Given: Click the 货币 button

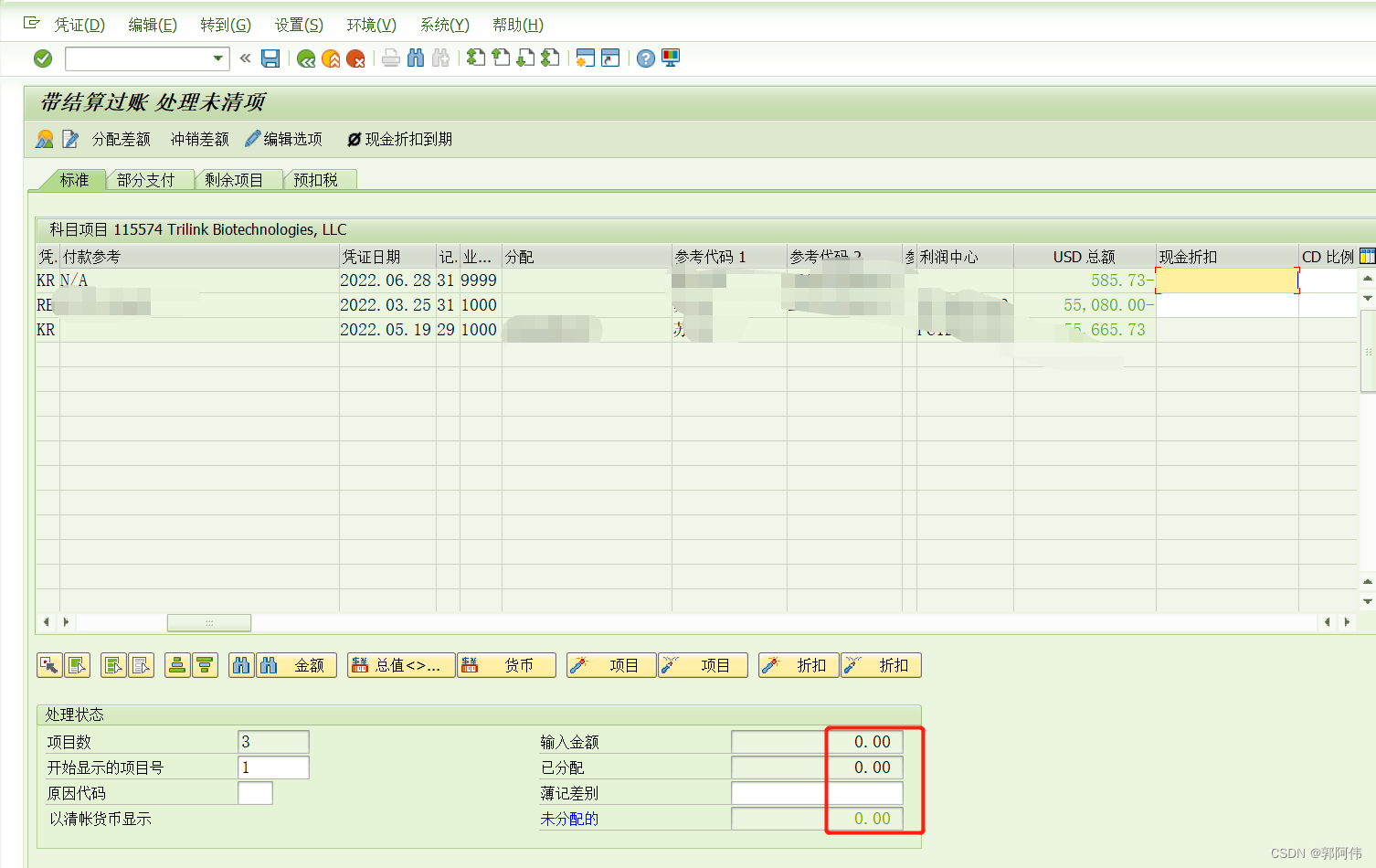Looking at the screenshot, I should click(506, 665).
